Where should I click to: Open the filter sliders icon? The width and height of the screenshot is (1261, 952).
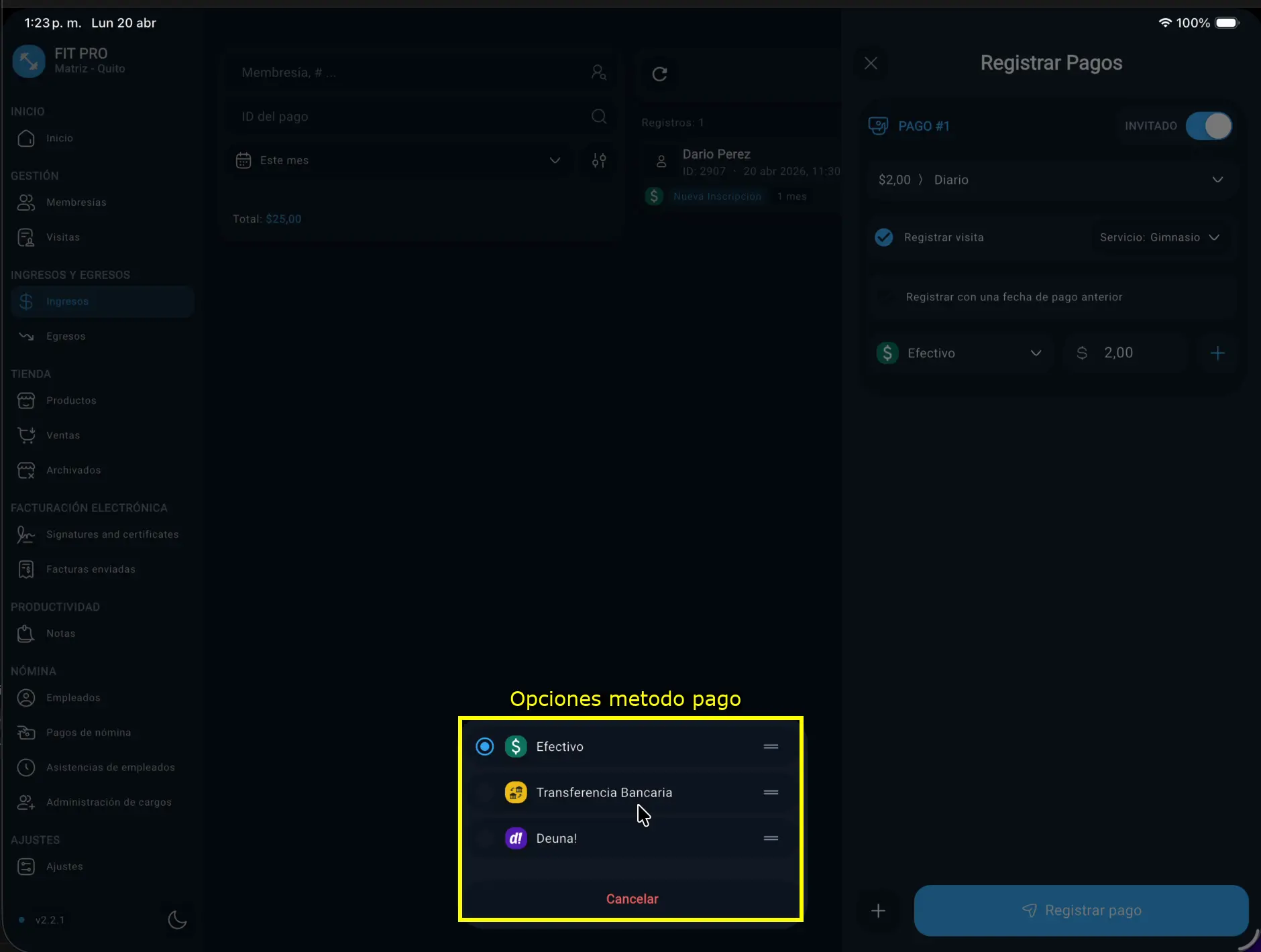[x=599, y=160]
